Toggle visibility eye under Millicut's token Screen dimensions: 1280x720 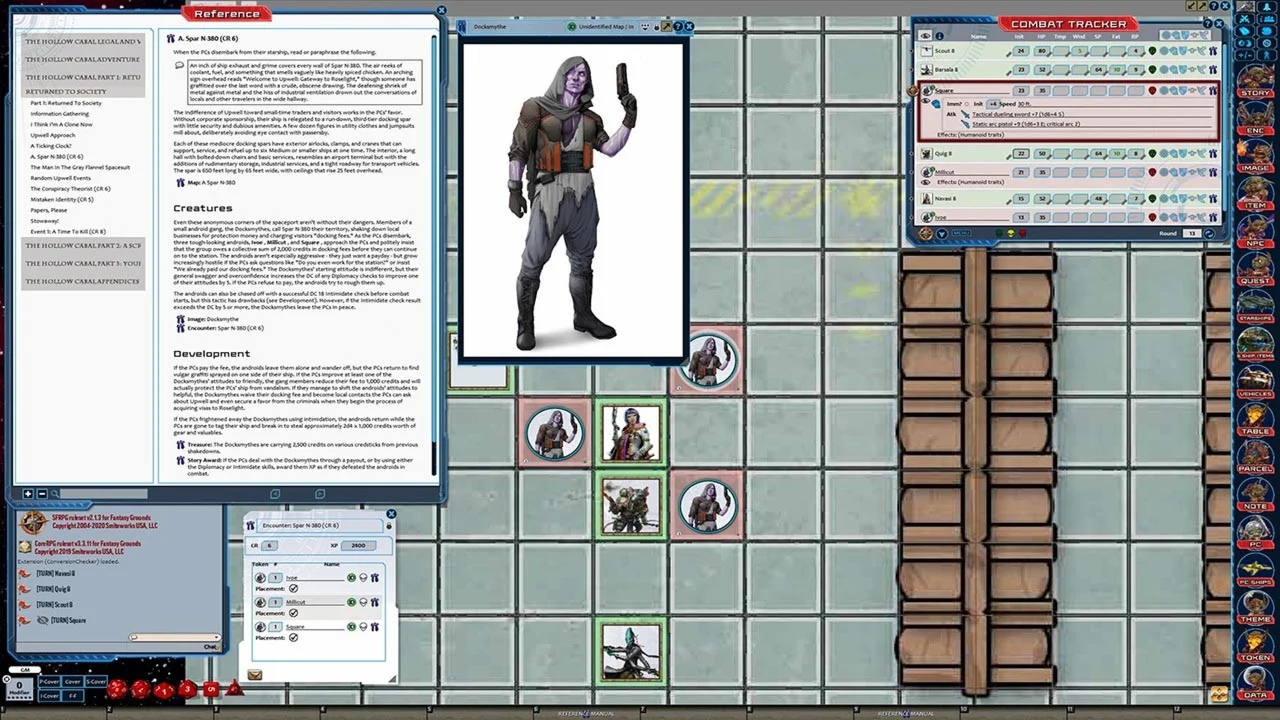(x=925, y=182)
